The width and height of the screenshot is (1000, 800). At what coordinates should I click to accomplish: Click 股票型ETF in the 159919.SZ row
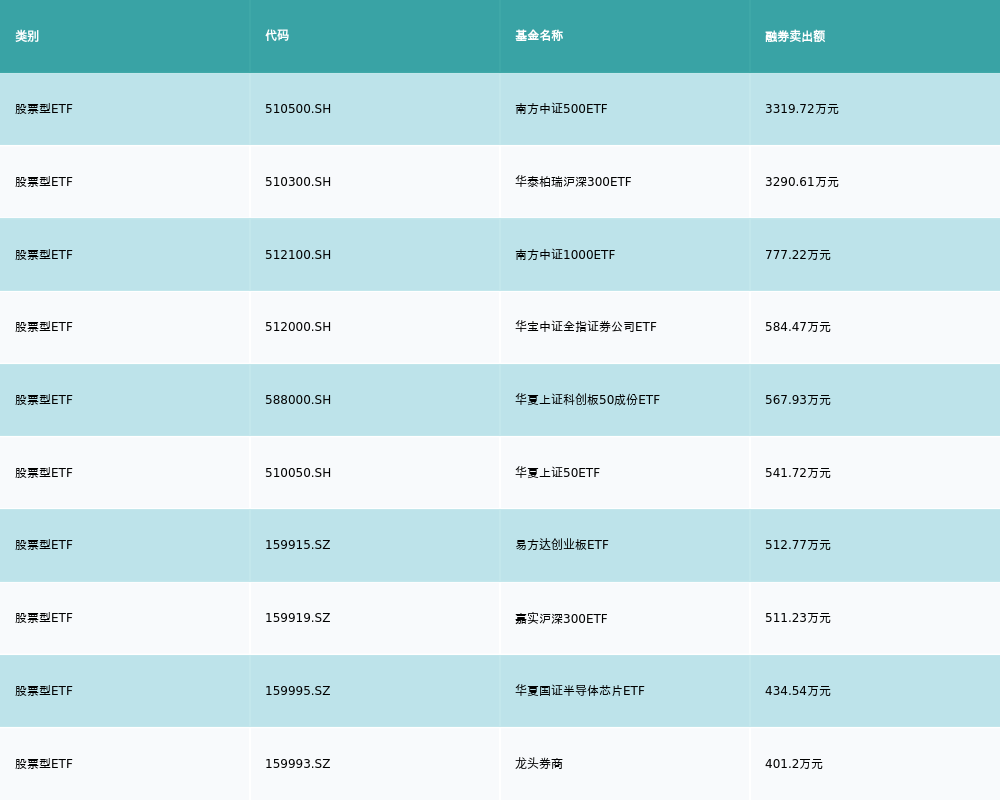[x=44, y=618]
